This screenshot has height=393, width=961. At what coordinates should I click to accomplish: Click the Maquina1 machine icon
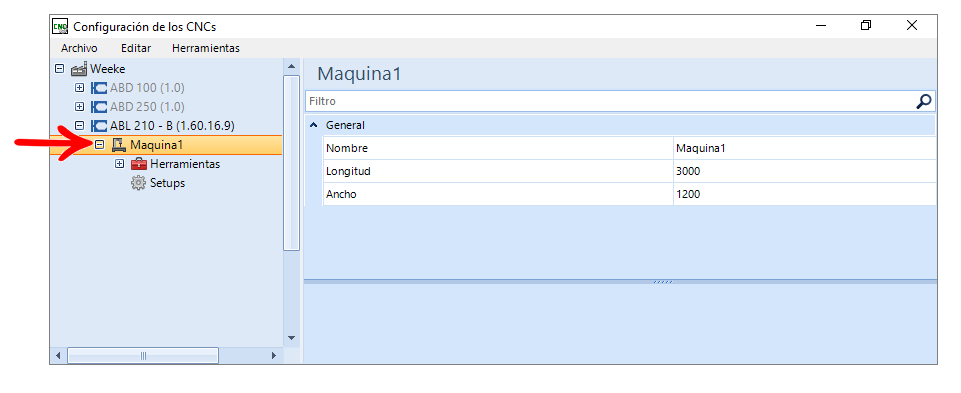click(118, 145)
